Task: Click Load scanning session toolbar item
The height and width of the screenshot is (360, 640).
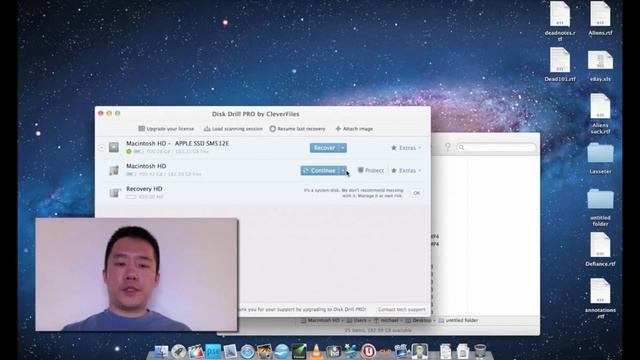Action: tap(233, 129)
